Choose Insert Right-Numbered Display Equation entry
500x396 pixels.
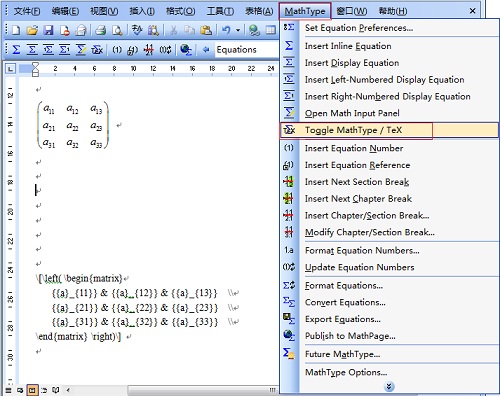point(389,96)
